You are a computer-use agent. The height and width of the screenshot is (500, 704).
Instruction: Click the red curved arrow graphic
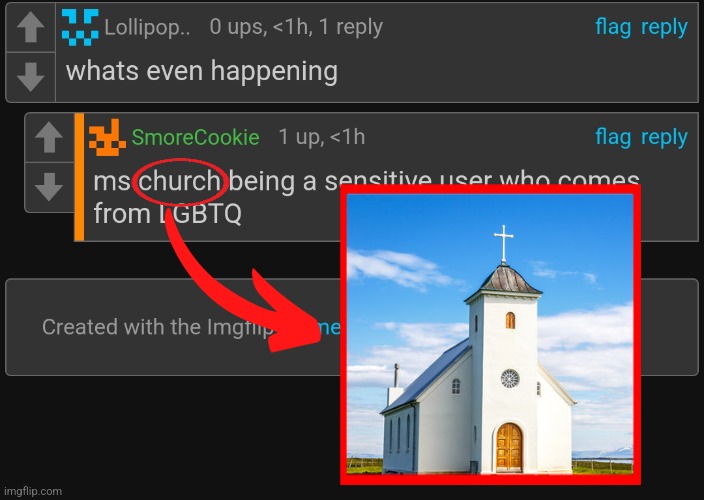(243, 282)
